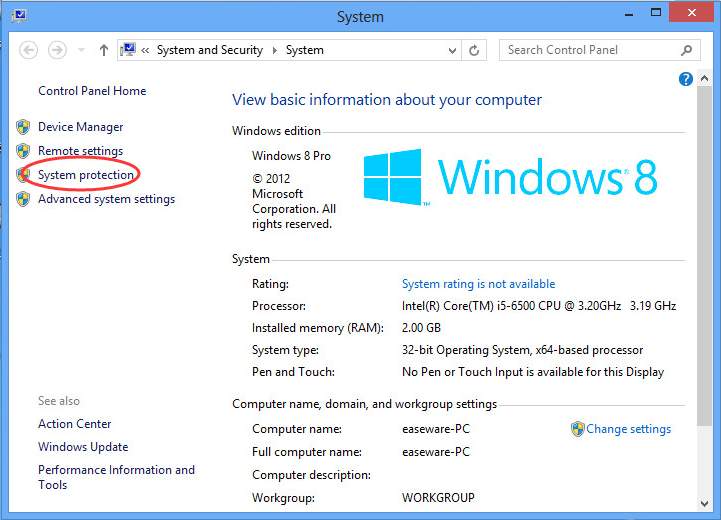This screenshot has height=520, width=721.
Task: Open Control Panel Home
Action: click(92, 91)
